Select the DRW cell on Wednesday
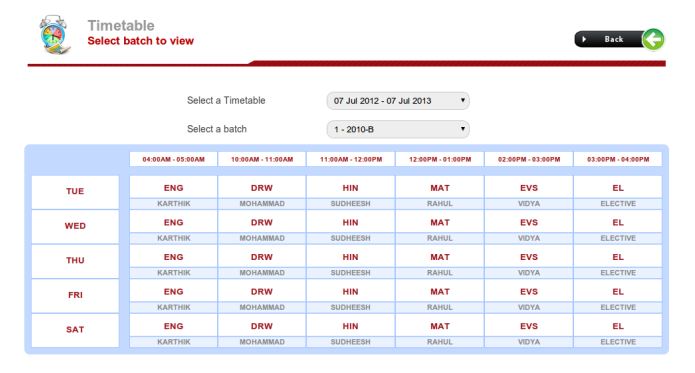Viewport: 695px width, 373px height. (x=262, y=222)
